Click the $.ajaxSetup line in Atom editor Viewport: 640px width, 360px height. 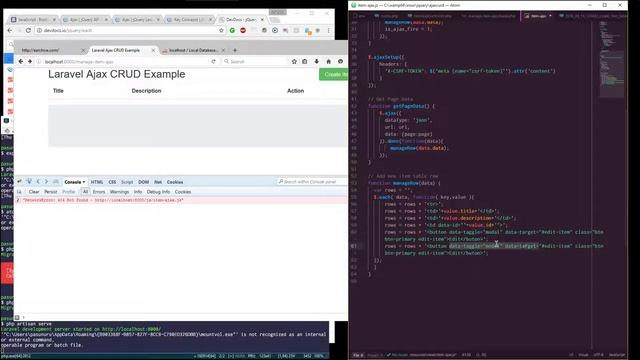tap(386, 57)
